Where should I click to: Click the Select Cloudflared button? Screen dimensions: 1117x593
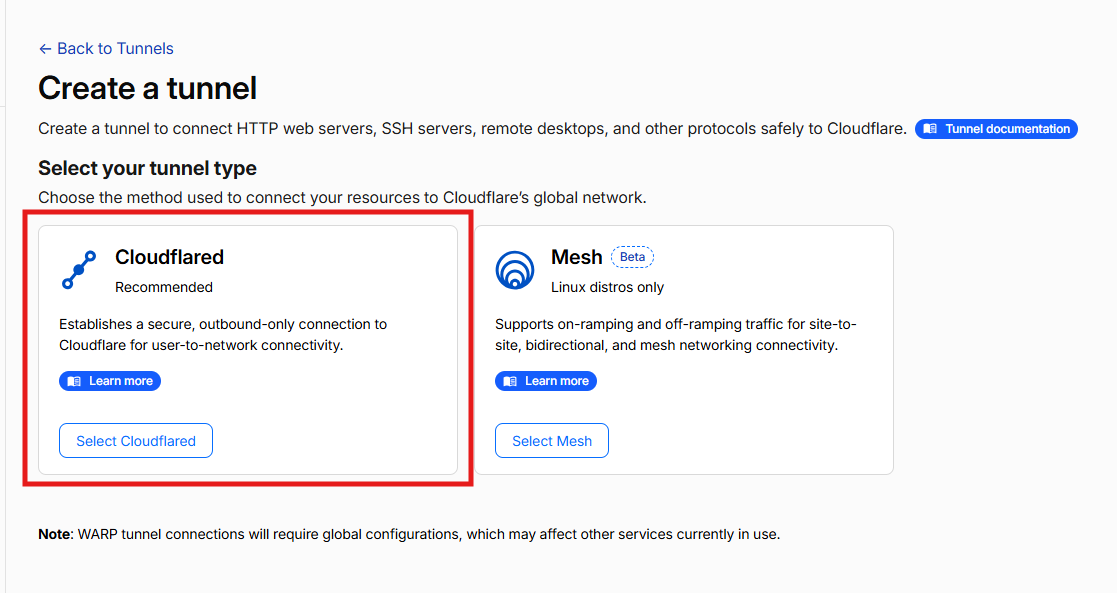click(x=136, y=440)
